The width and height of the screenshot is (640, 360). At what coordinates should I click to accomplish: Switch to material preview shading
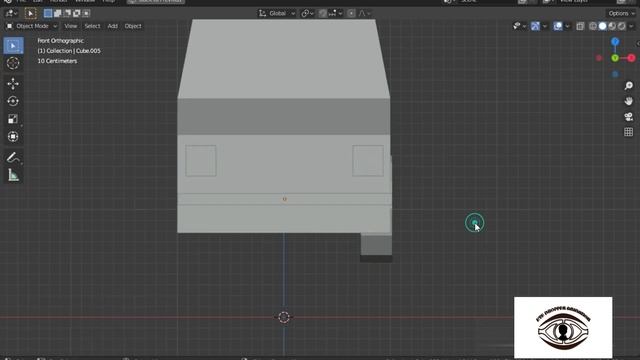tap(612, 26)
